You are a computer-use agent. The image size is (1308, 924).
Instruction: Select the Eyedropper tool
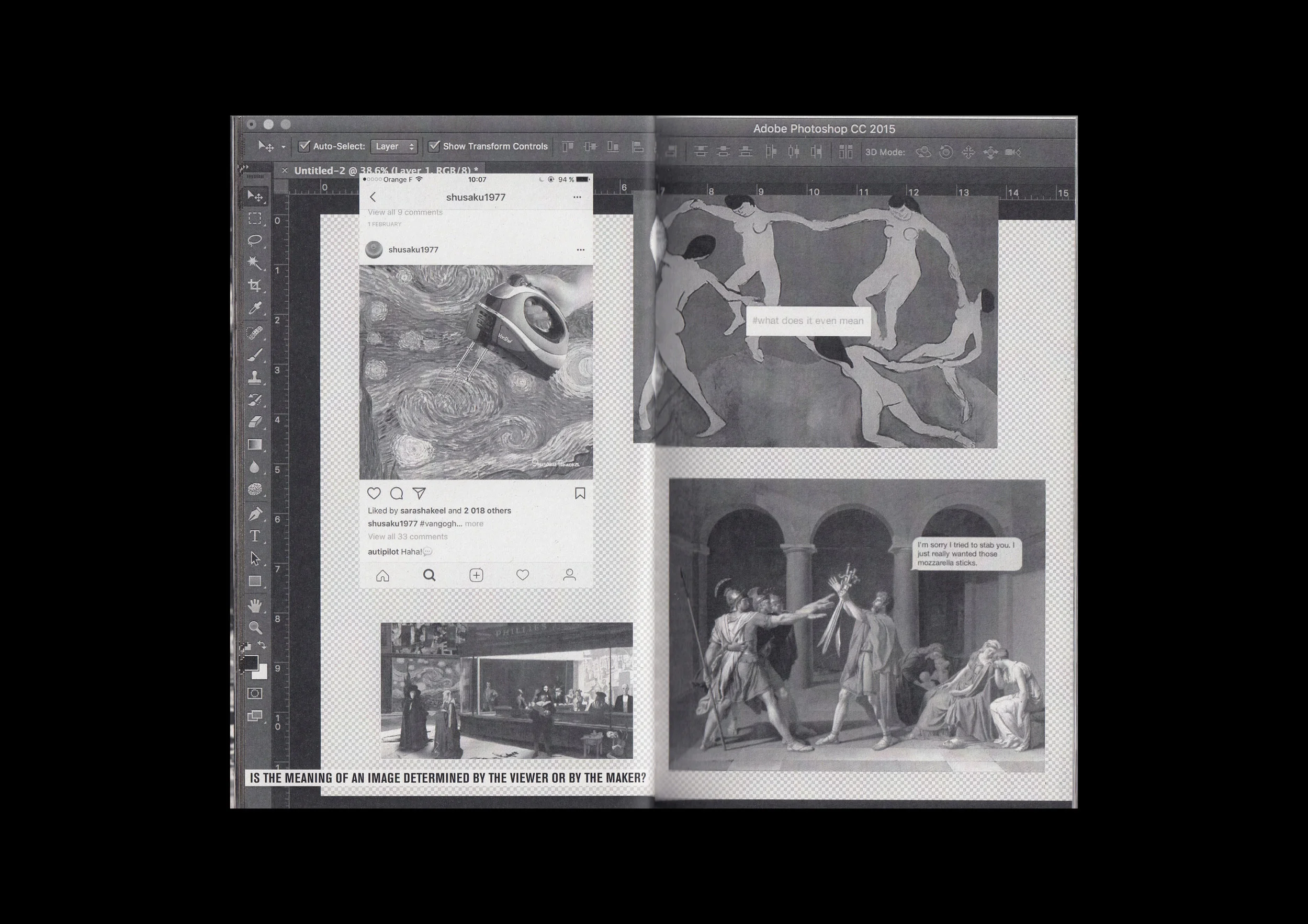coord(255,308)
